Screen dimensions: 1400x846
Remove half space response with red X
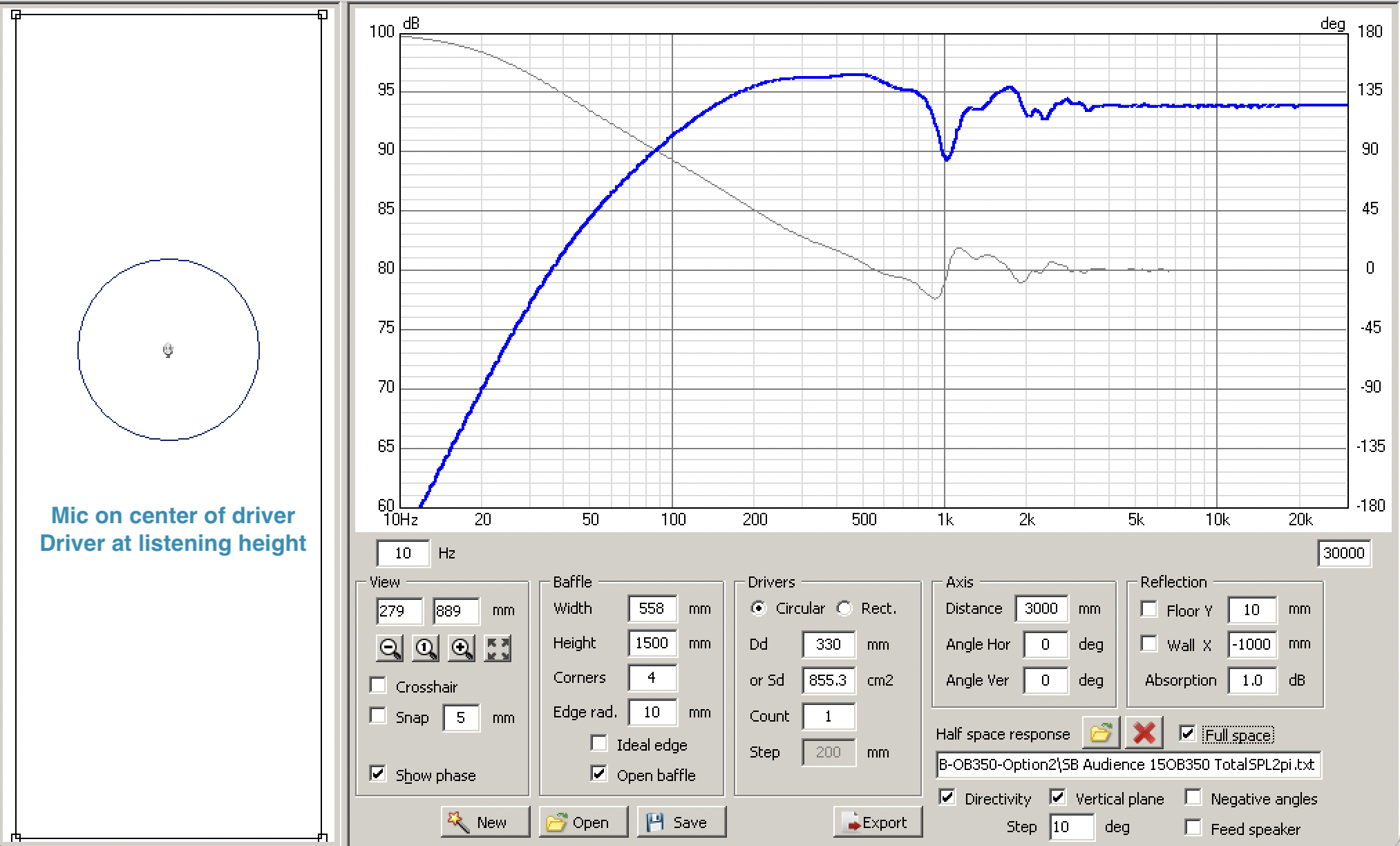(1144, 733)
